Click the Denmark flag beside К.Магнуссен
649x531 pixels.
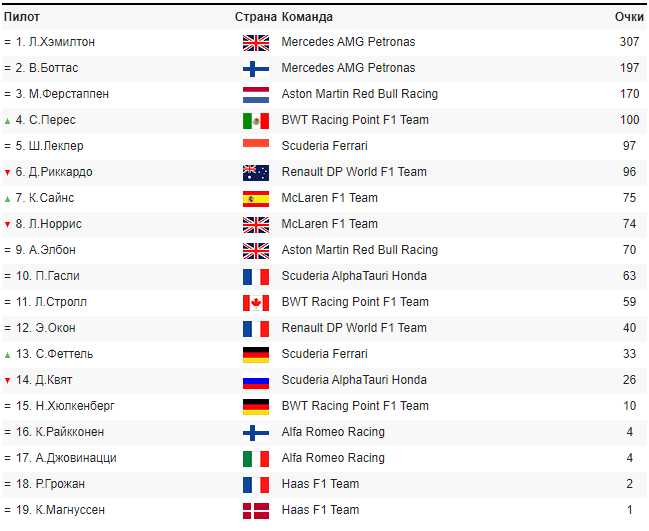[256, 511]
